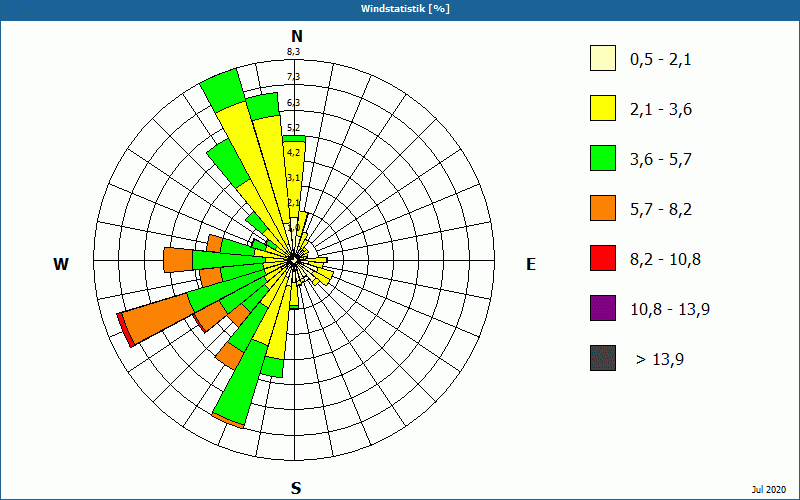Select the orange 5,7 - 8,2 legend swatch
This screenshot has height=500, width=800.
click(603, 208)
